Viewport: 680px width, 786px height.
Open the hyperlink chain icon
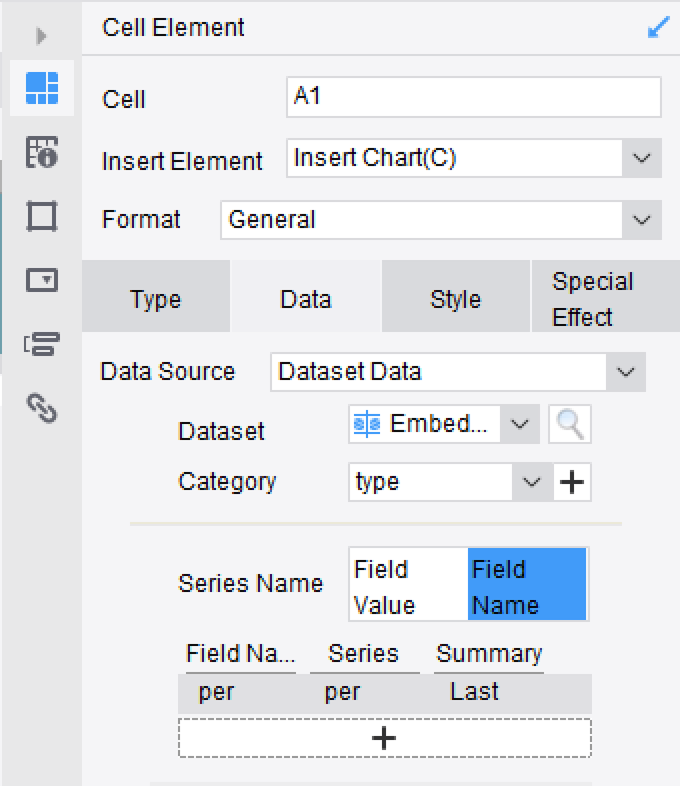pyautogui.click(x=42, y=408)
